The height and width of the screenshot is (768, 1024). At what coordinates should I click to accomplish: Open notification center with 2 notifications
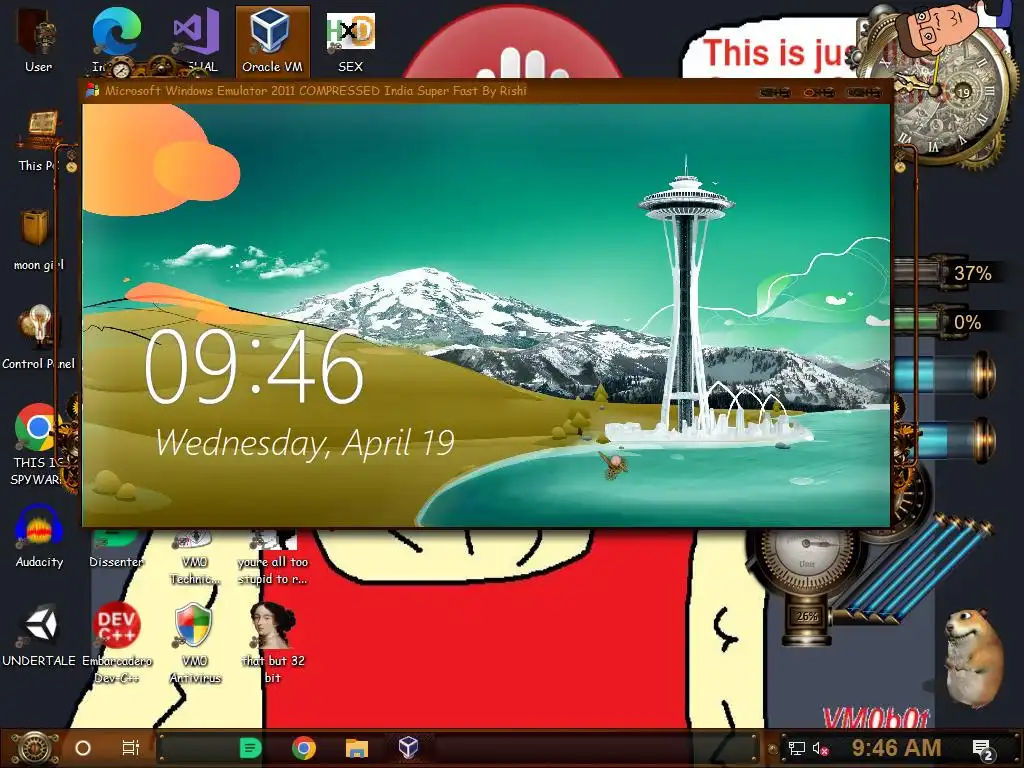pos(983,749)
